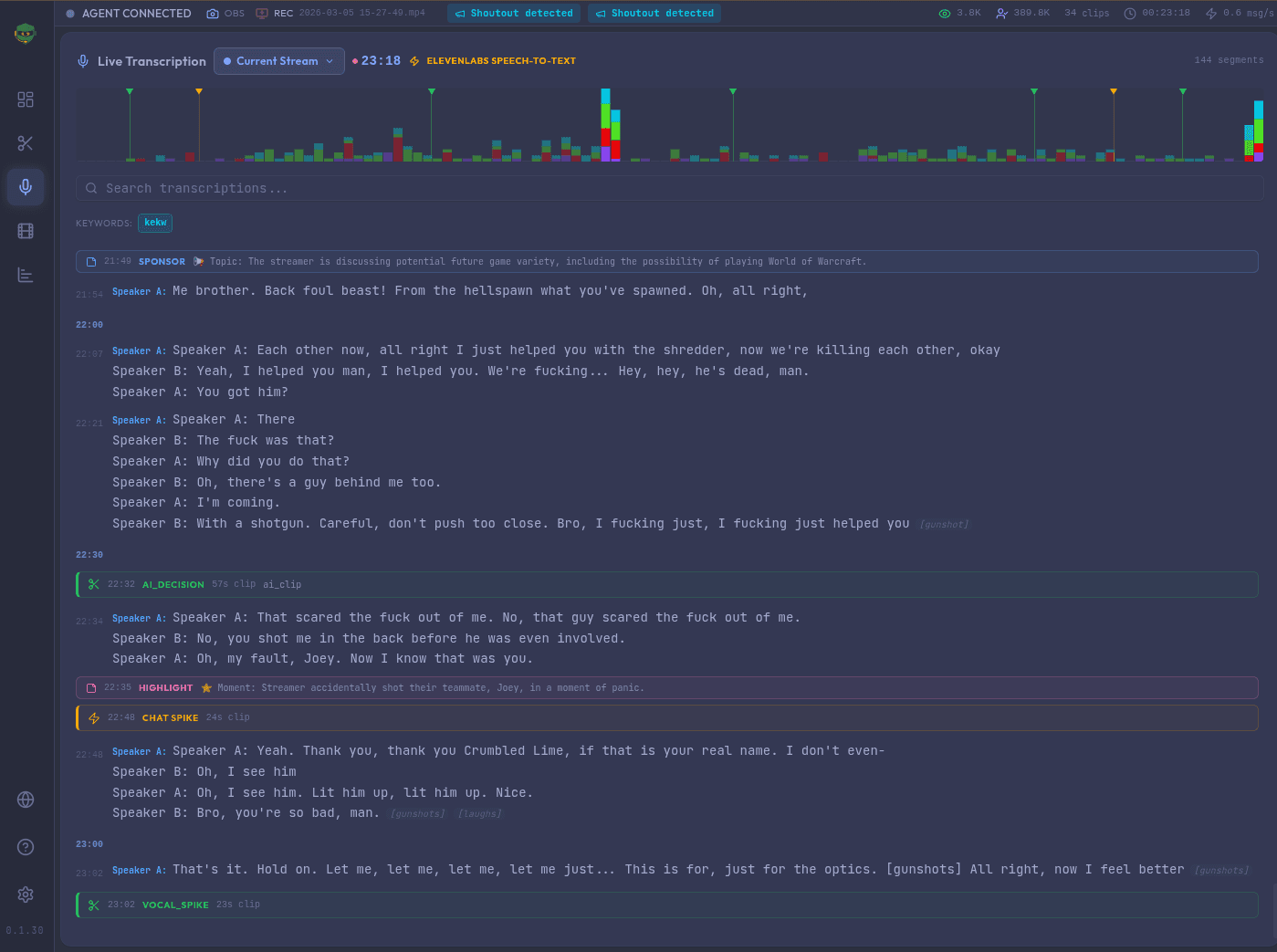Click 'Thank you Crumbled Lime' line

click(529, 751)
